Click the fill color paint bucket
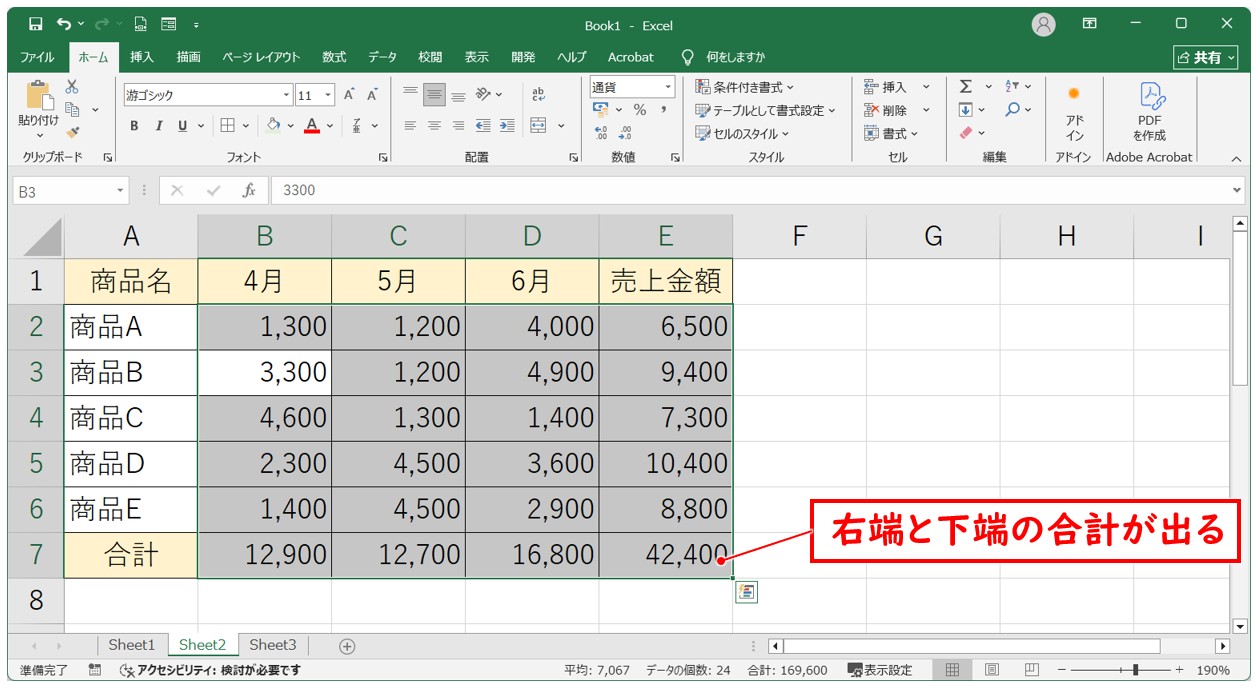Image resolution: width=1257 pixels, height=689 pixels. coord(273,126)
